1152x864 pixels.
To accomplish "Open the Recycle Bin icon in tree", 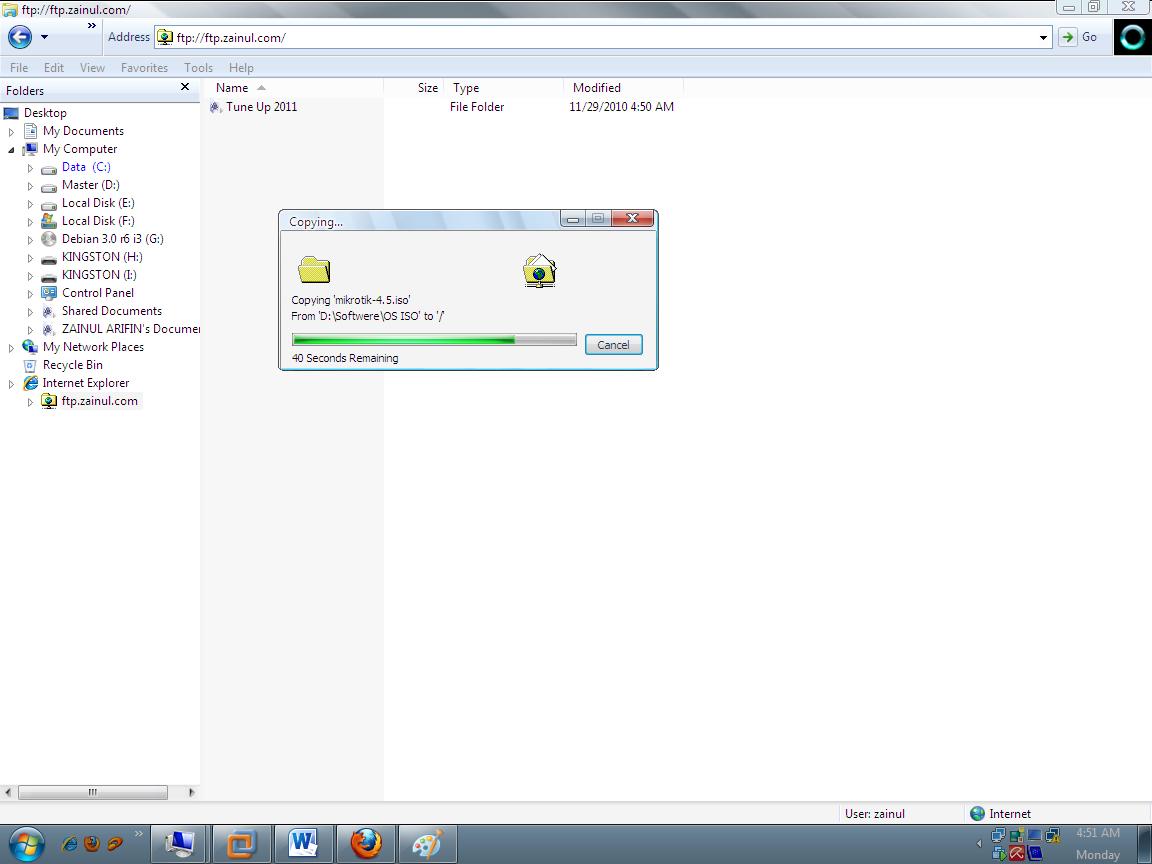I will click(30, 365).
